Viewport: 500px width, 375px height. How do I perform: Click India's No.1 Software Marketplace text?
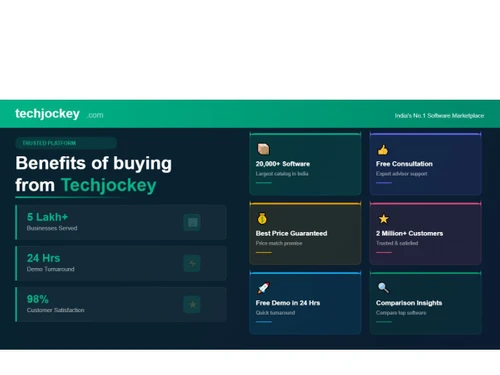pos(439,116)
